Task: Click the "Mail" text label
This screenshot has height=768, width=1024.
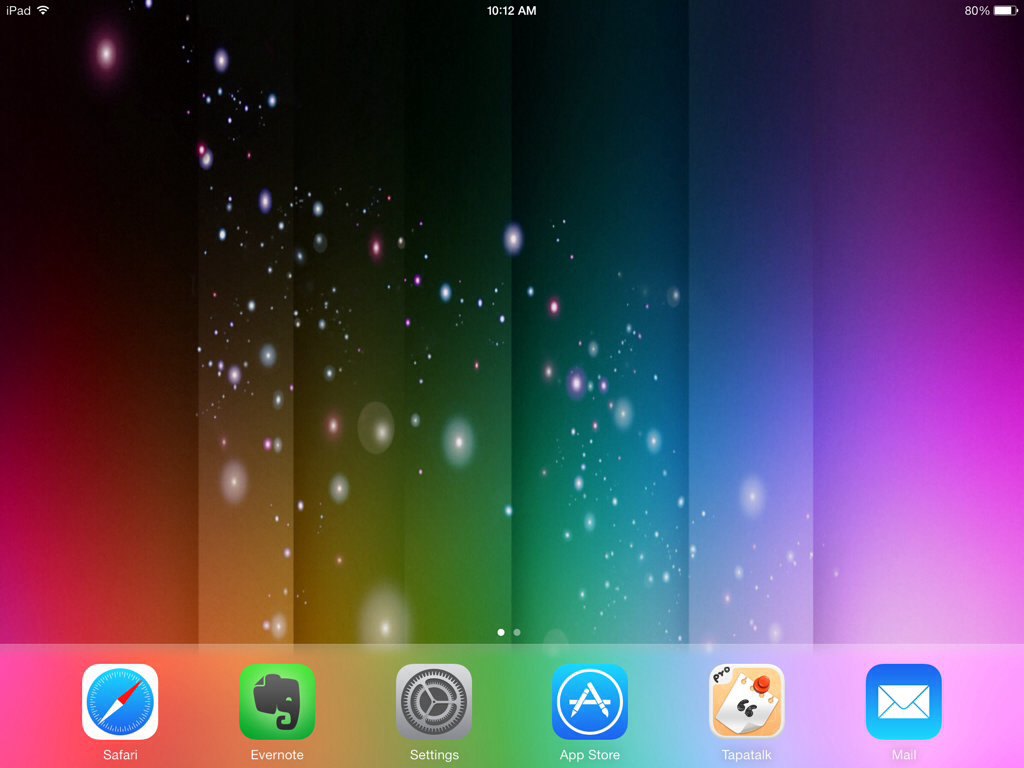Action: pos(904,755)
